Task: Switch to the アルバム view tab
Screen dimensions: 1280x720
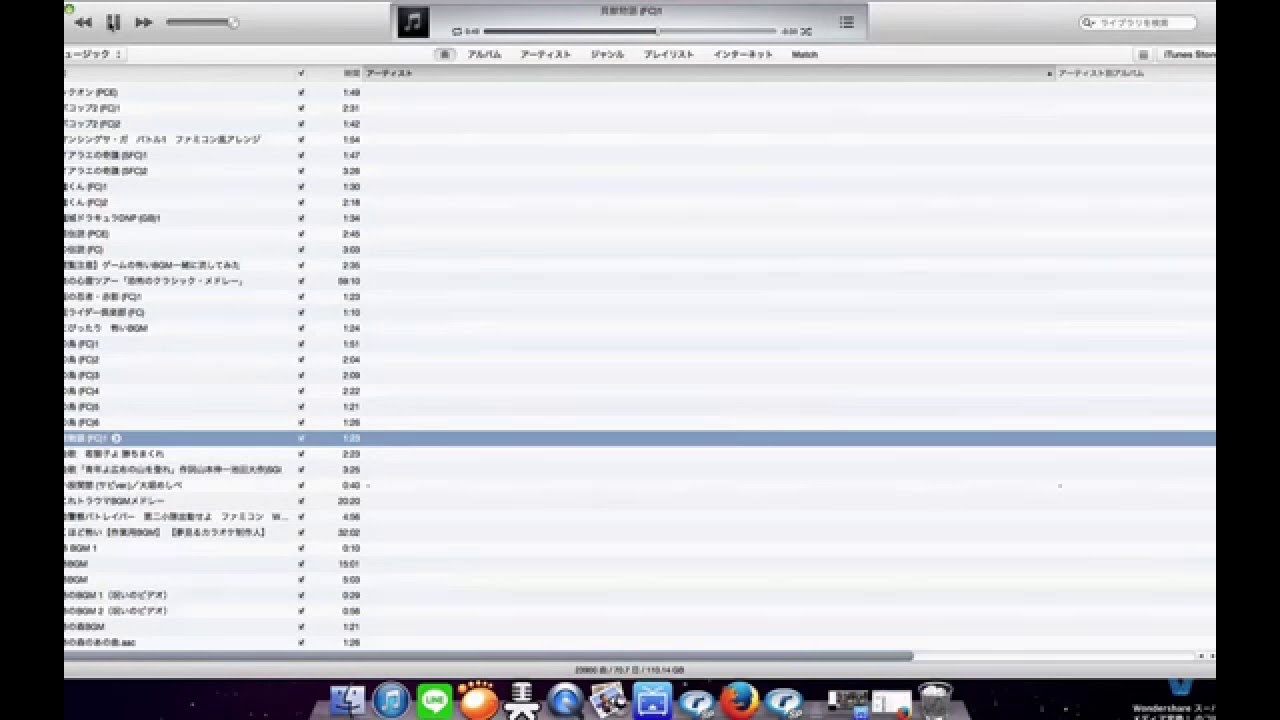Action: (x=484, y=54)
